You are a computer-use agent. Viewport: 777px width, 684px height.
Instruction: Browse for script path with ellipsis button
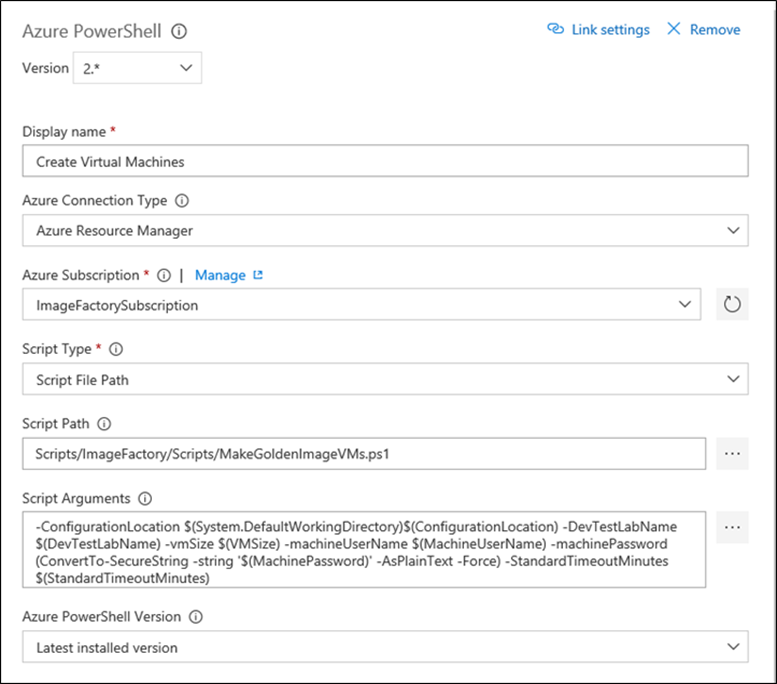point(732,453)
